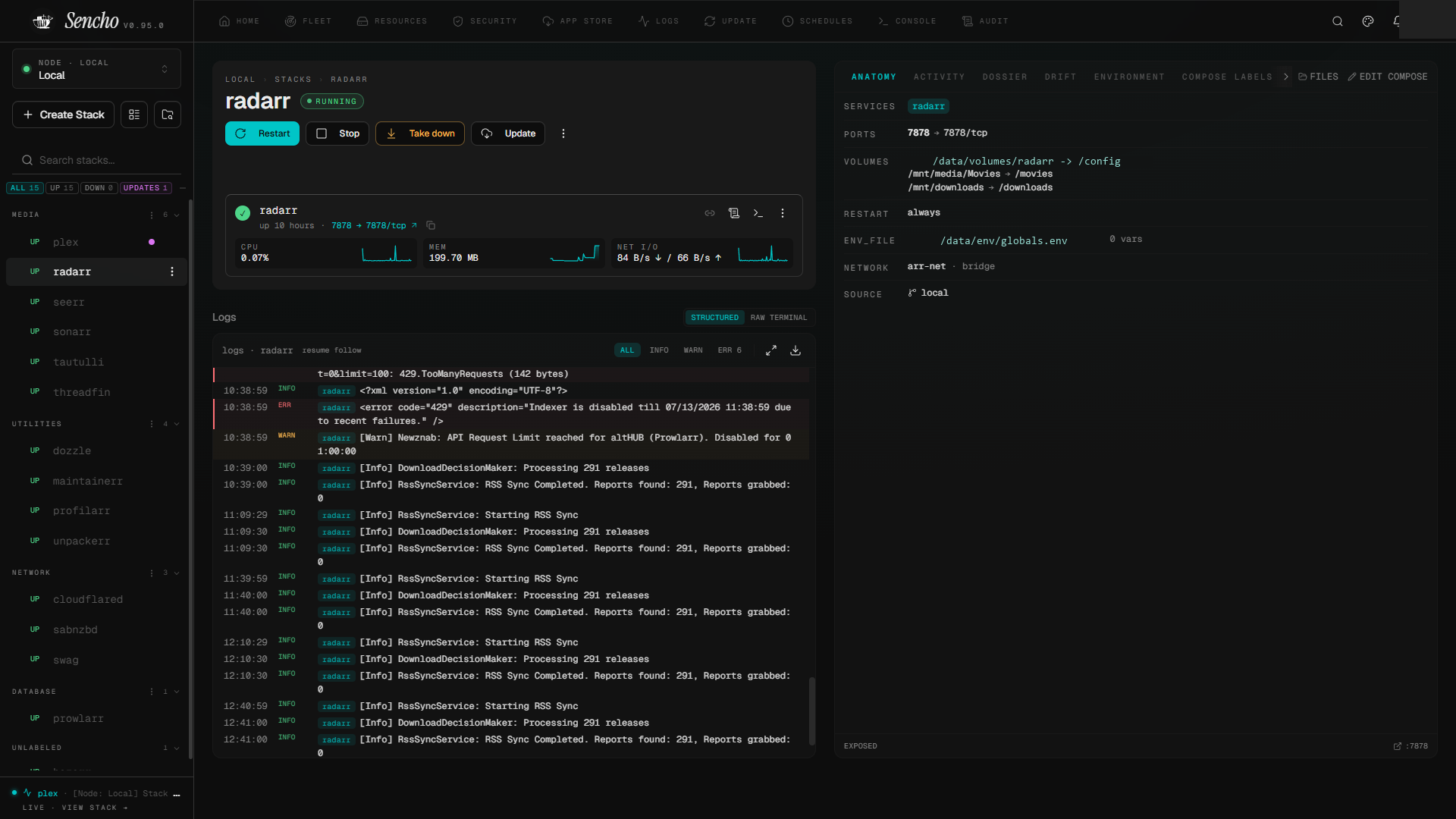Click the exposed port :7878 link icon
The width and height of the screenshot is (1456, 819).
[1398, 746]
